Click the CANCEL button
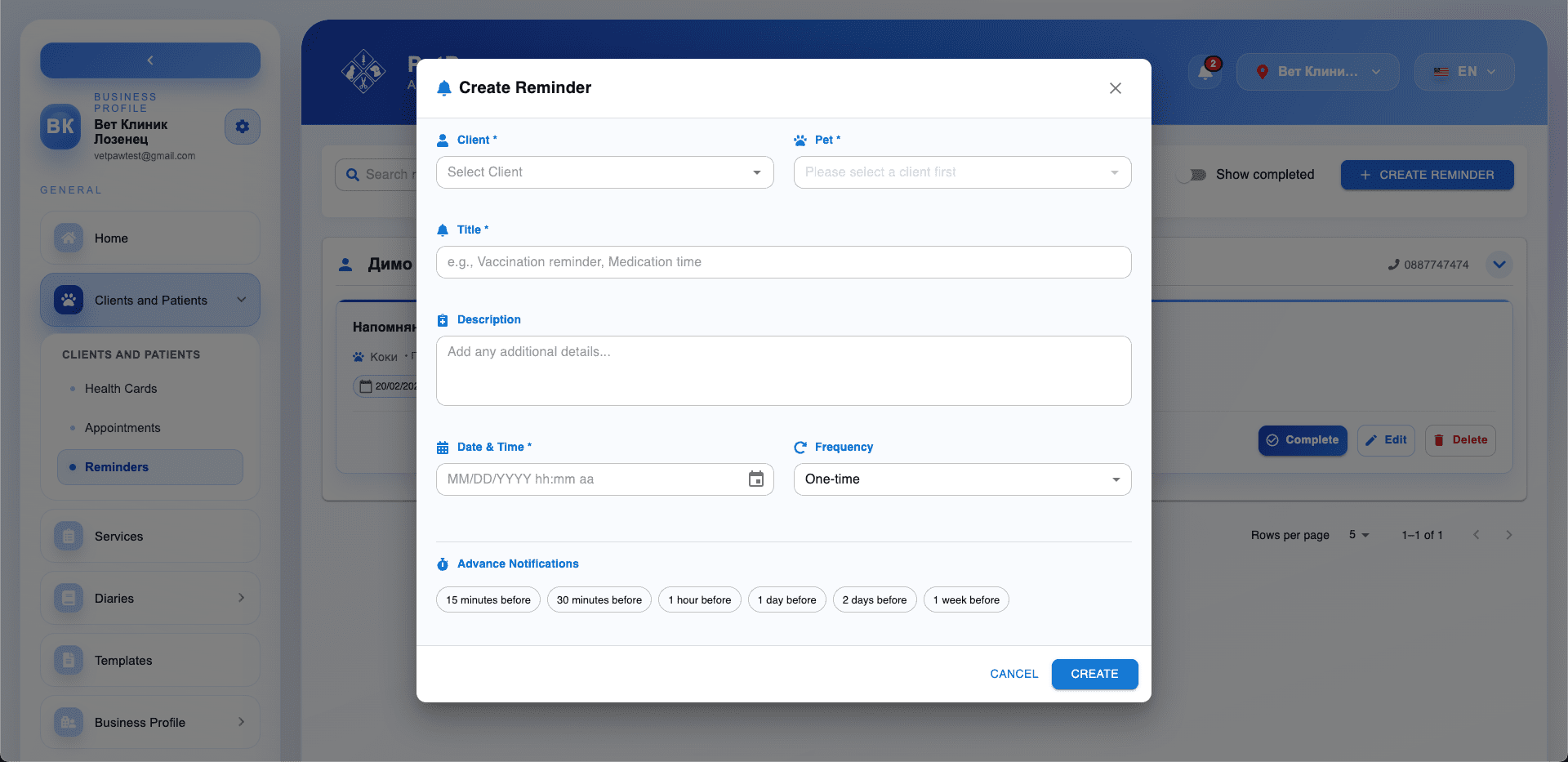Image resolution: width=1568 pixels, height=762 pixels. (x=1014, y=674)
